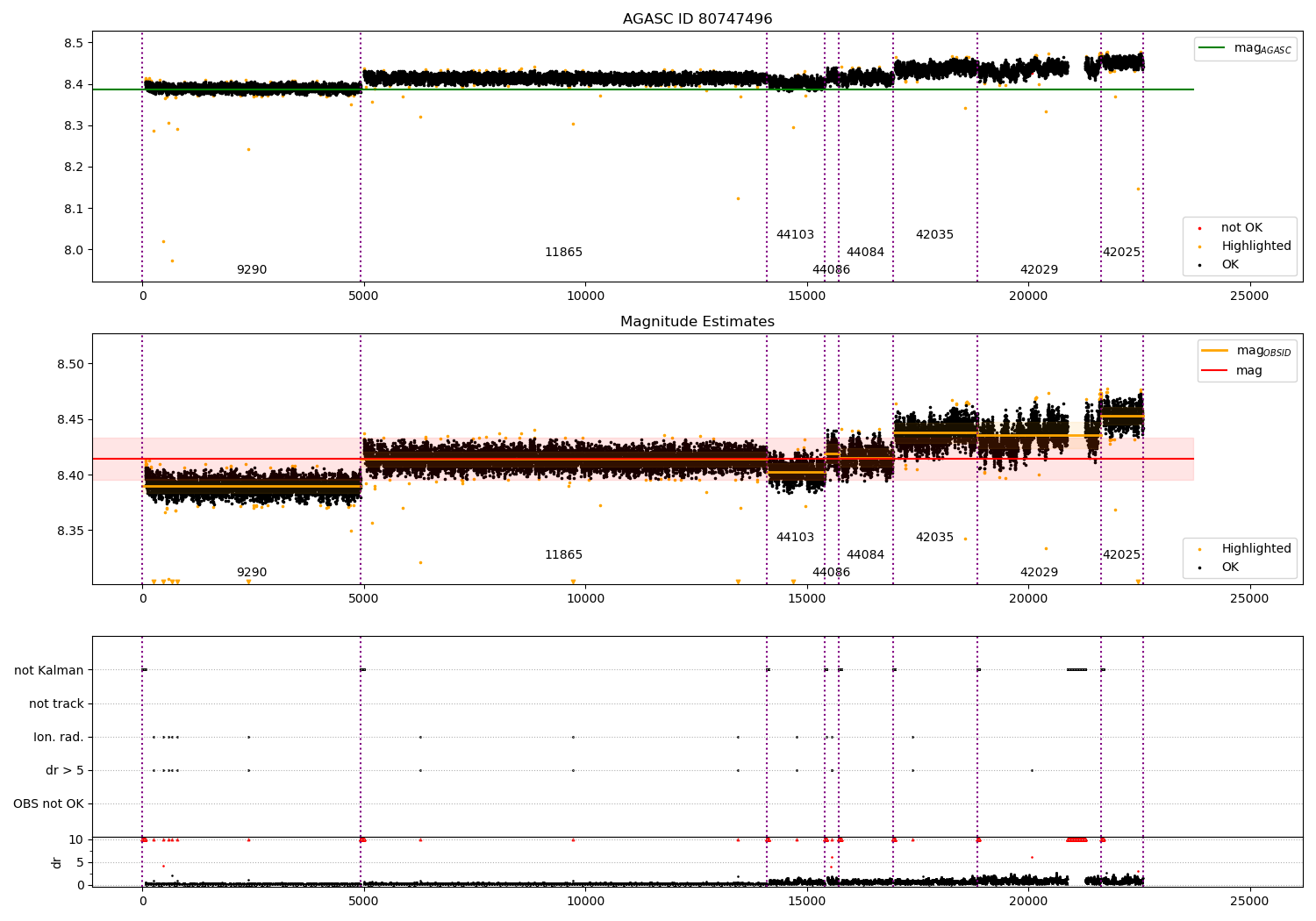The height and width of the screenshot is (921, 1316).
Task: Click OBSID label 44103 in the middle plot
Action: click(795, 538)
